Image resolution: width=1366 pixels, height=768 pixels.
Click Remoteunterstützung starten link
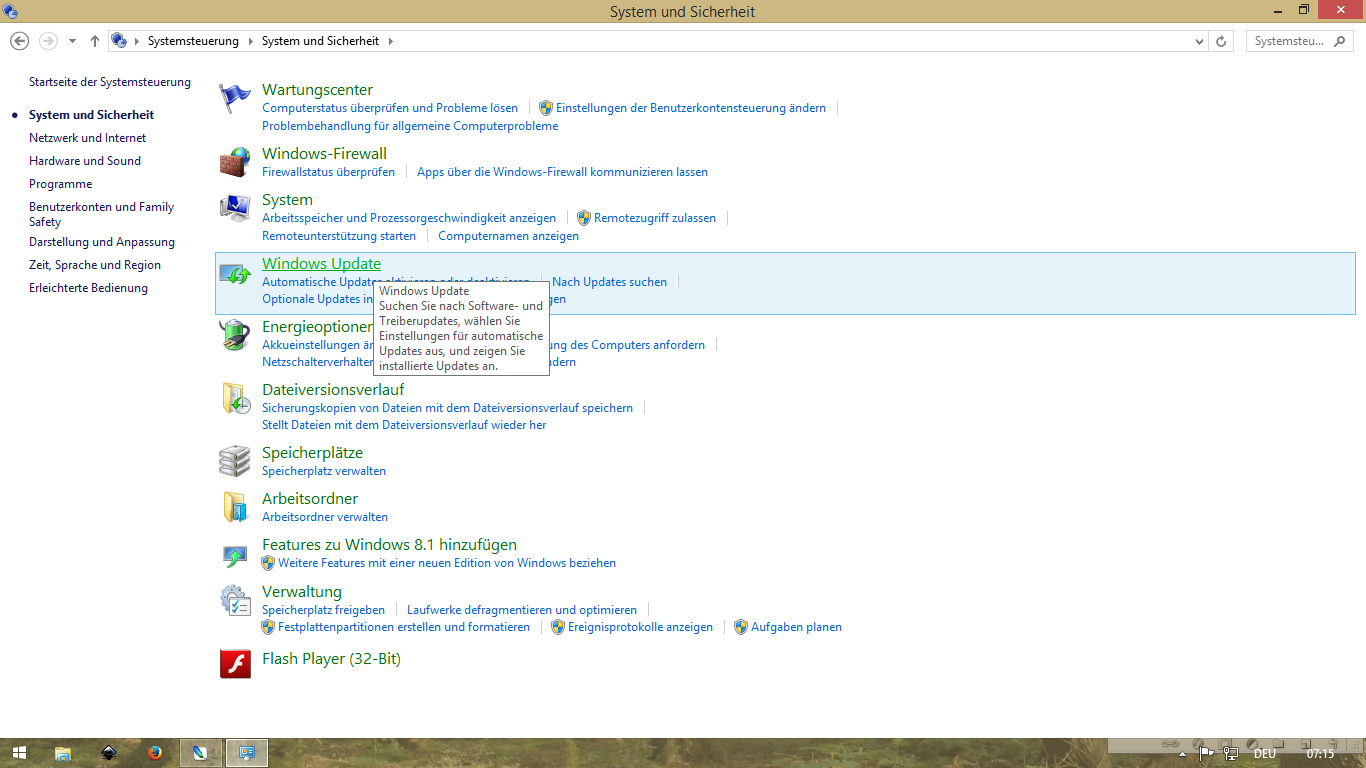pos(339,236)
